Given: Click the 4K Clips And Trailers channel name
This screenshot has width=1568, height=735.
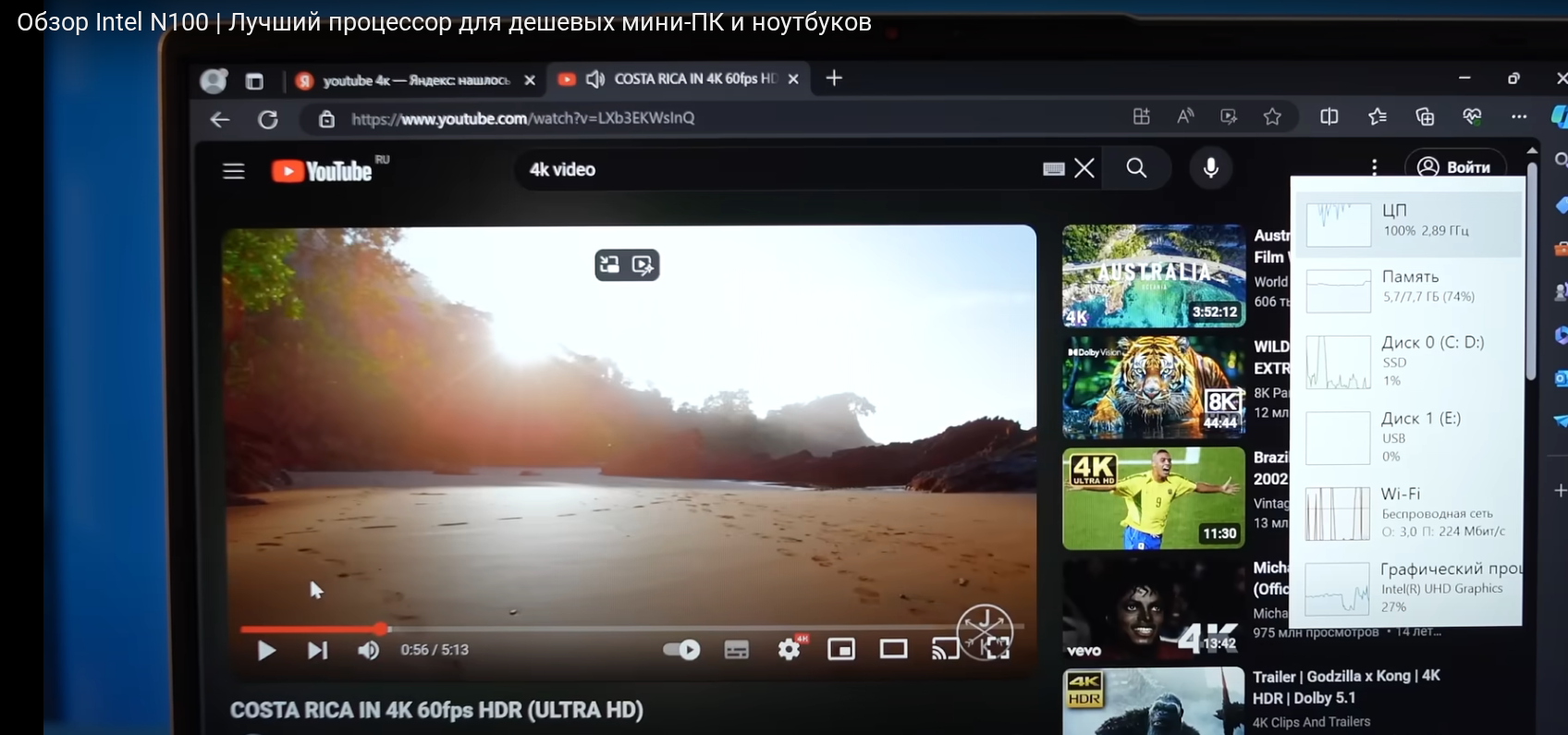Looking at the screenshot, I should [1311, 722].
